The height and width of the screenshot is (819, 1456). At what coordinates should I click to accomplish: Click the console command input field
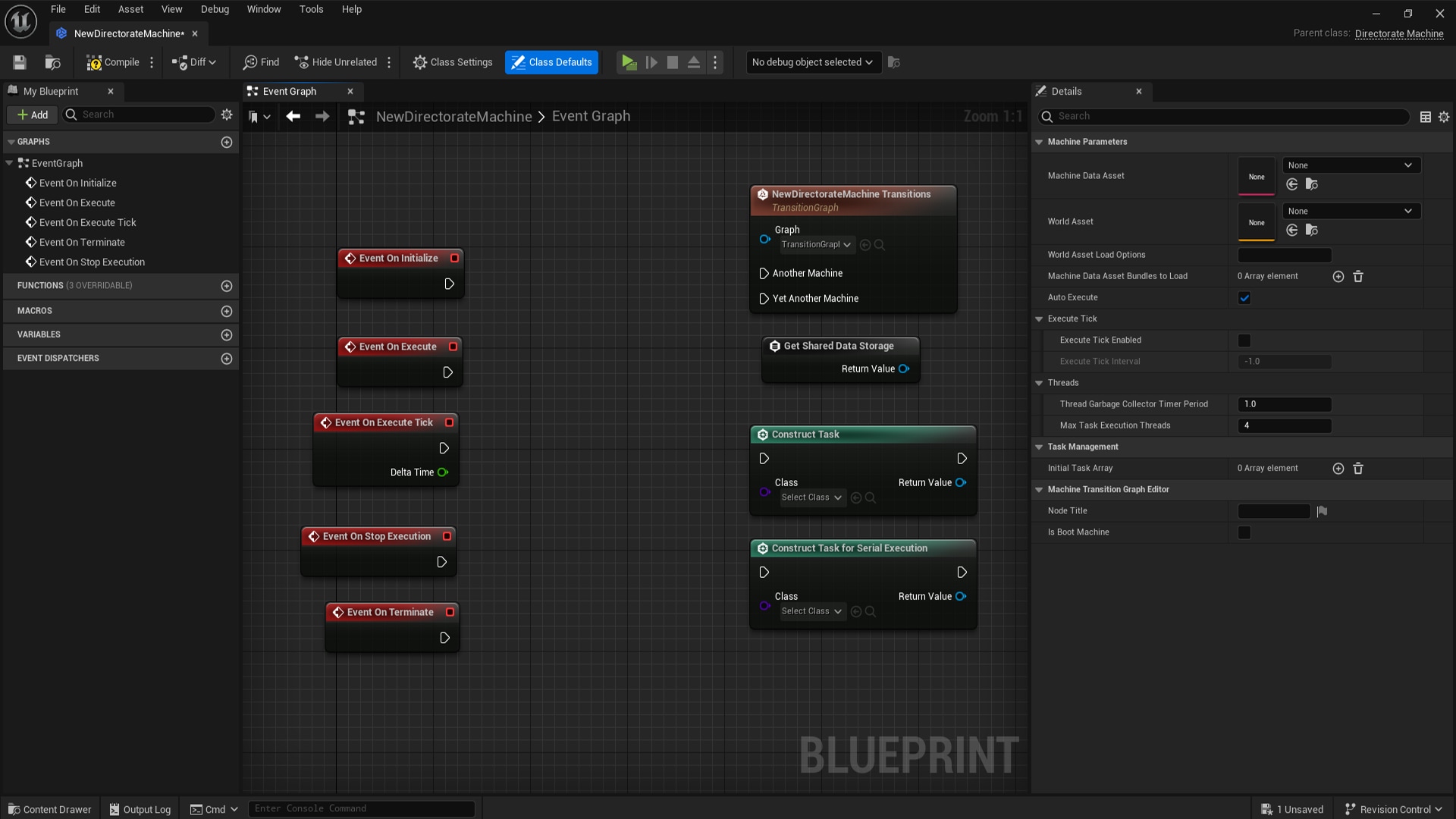pyautogui.click(x=362, y=808)
